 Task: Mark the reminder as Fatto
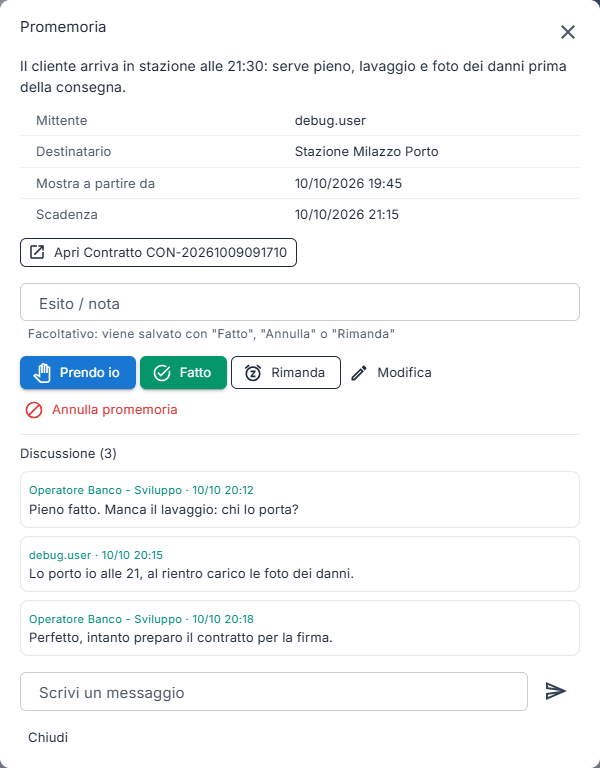tap(183, 373)
